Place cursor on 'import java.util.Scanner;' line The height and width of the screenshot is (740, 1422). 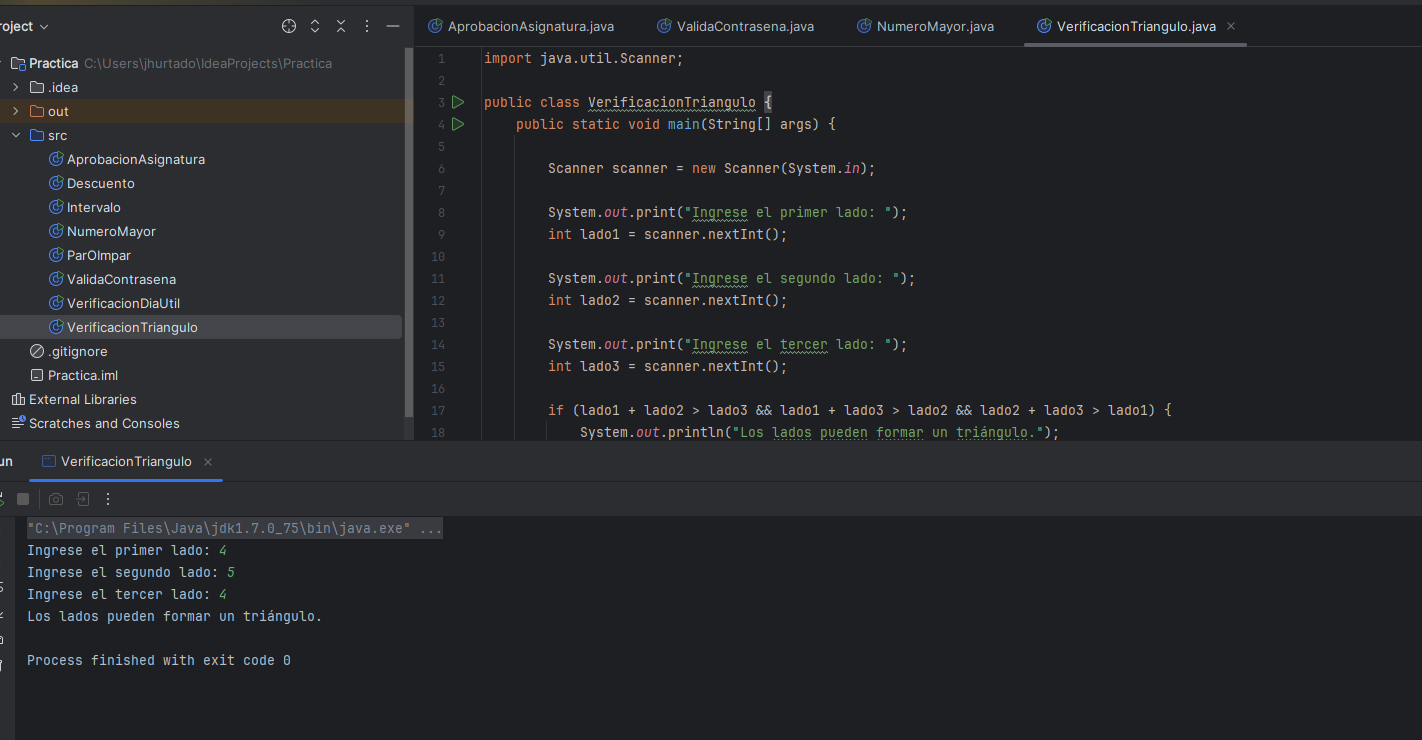pos(584,58)
